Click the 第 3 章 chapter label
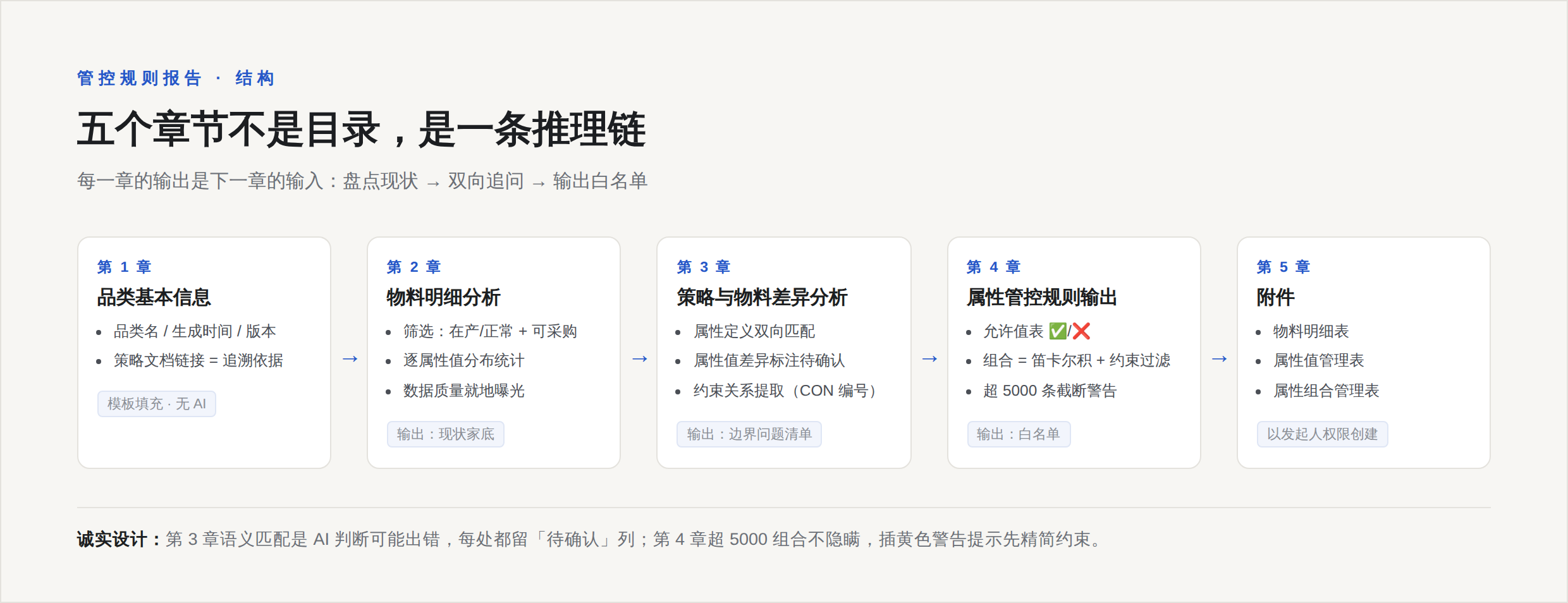This screenshot has height=603, width=1568. 704,267
